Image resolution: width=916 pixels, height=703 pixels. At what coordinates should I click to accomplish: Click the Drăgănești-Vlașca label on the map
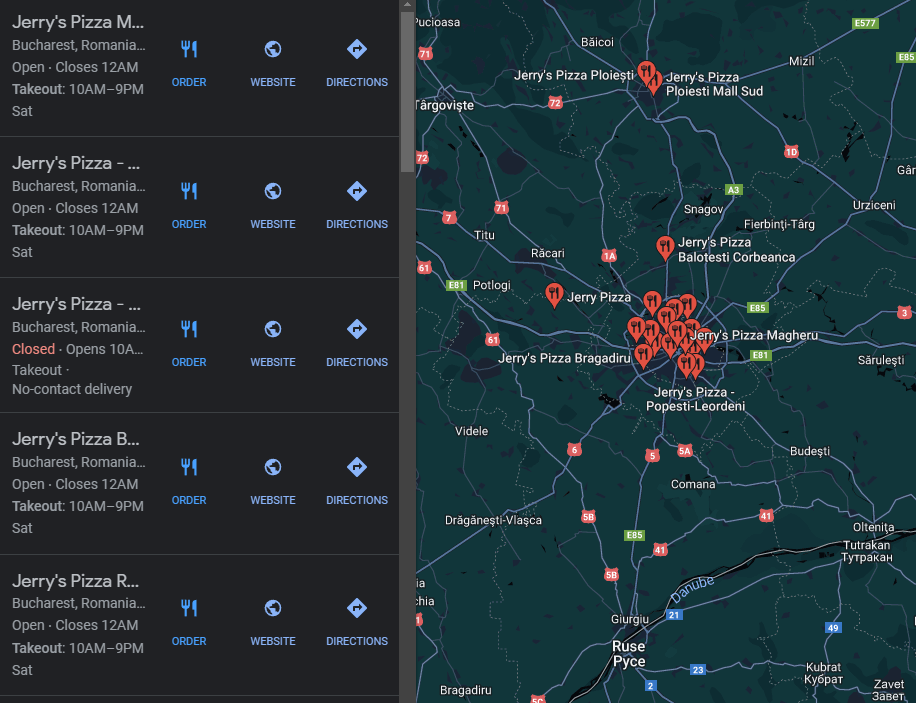493,520
